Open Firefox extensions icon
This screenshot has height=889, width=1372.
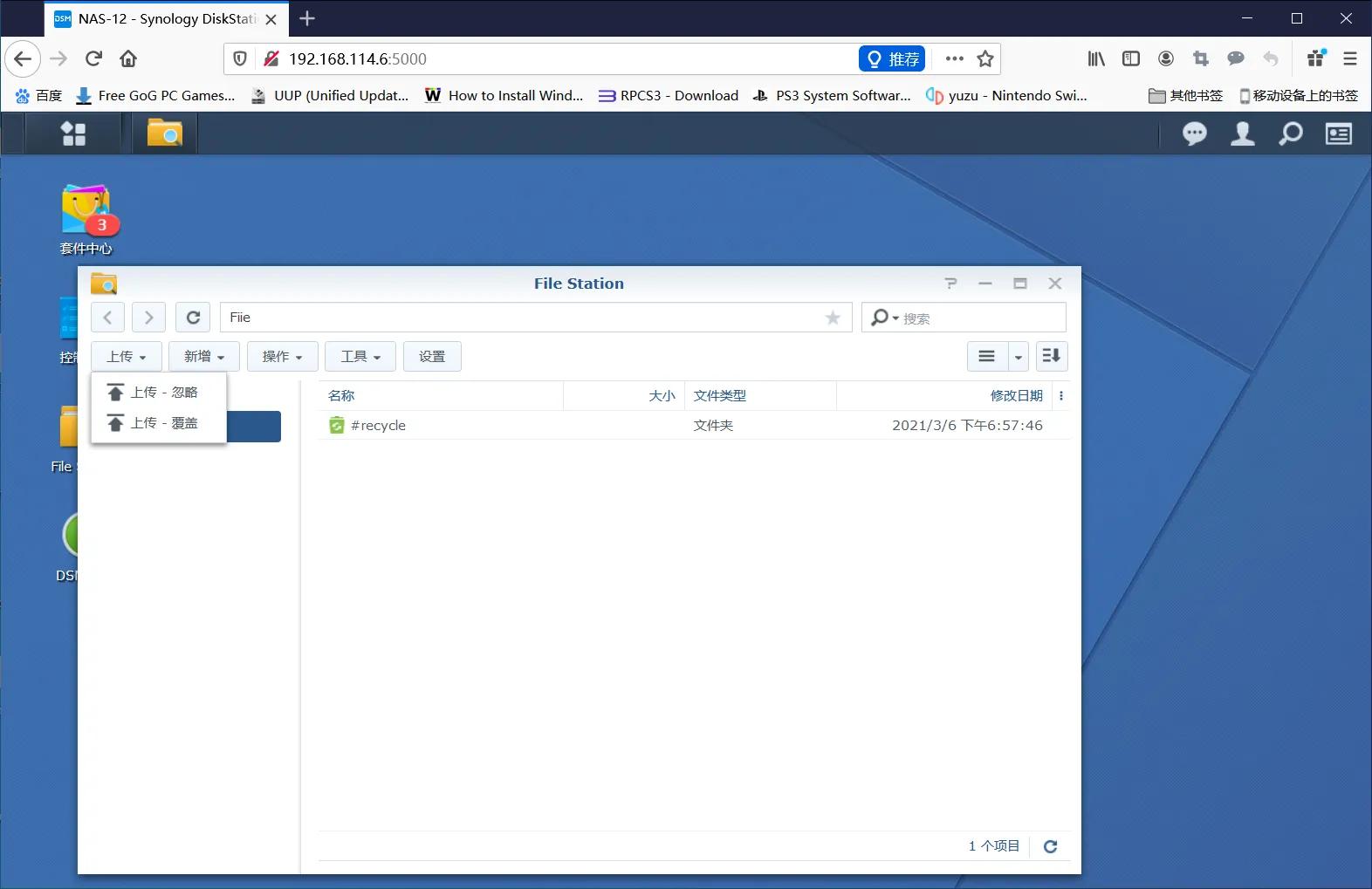[1316, 58]
